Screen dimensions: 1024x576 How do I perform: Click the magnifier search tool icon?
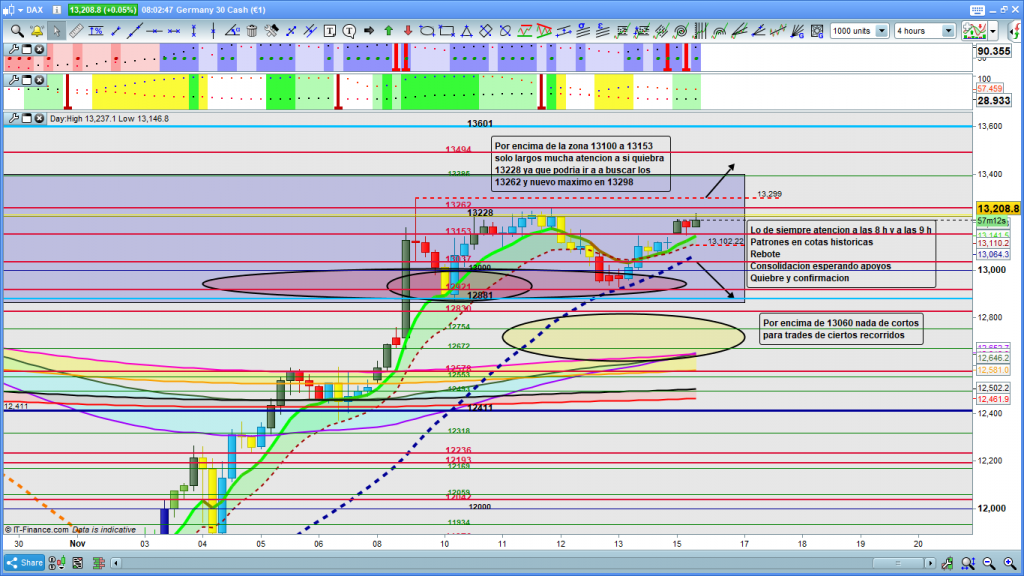(17, 31)
